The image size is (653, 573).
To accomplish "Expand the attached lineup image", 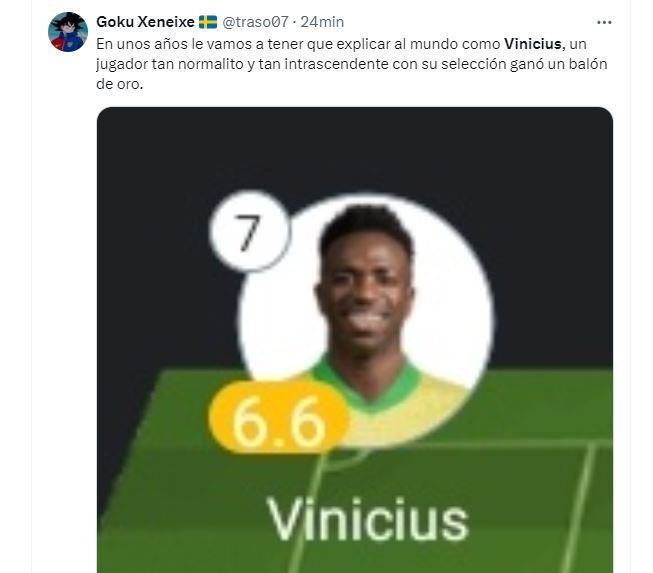I will (355, 340).
